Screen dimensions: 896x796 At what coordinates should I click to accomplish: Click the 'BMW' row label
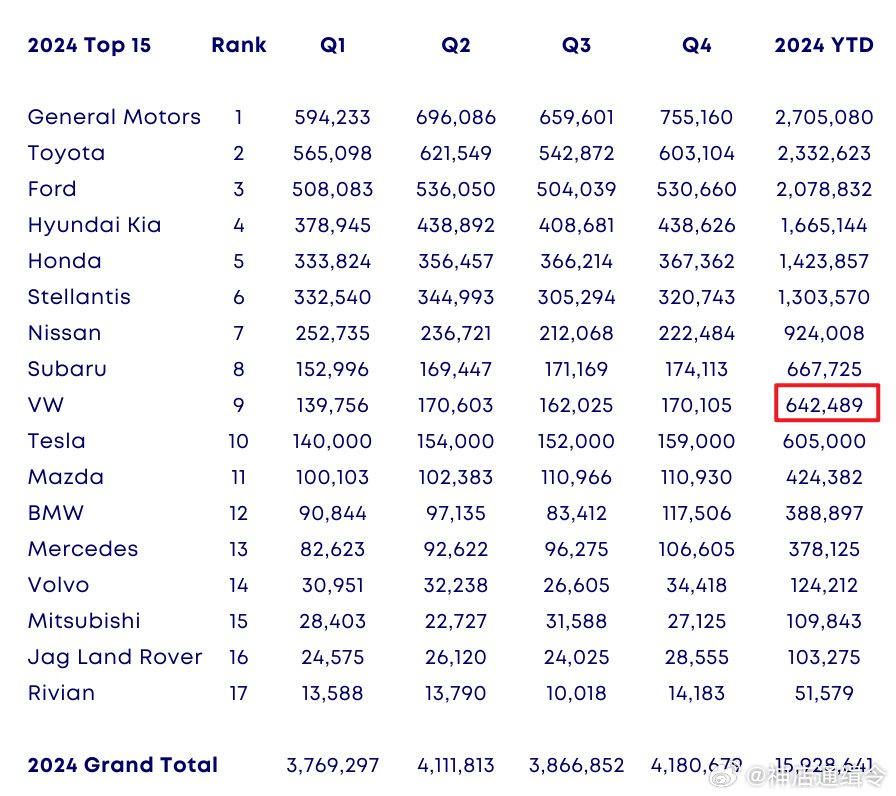55,513
